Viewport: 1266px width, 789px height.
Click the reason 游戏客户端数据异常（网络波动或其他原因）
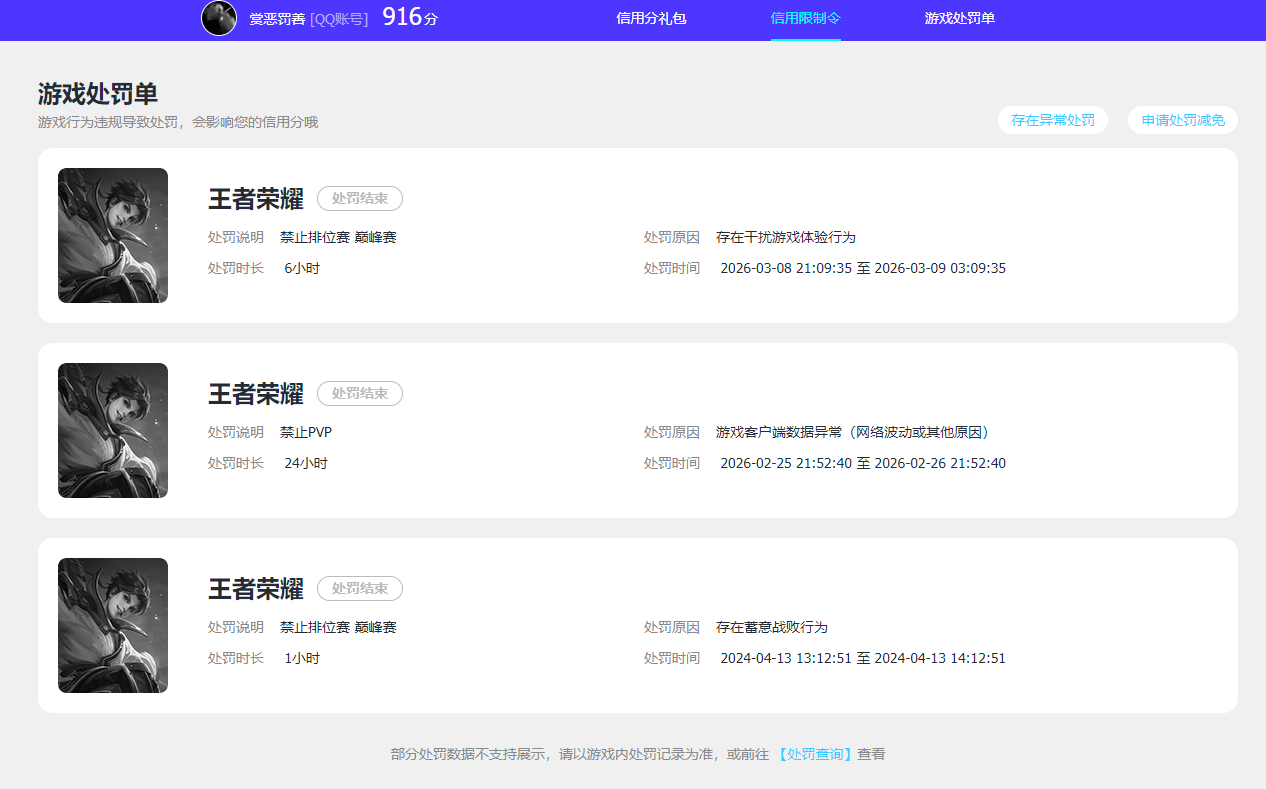[x=856, y=432]
